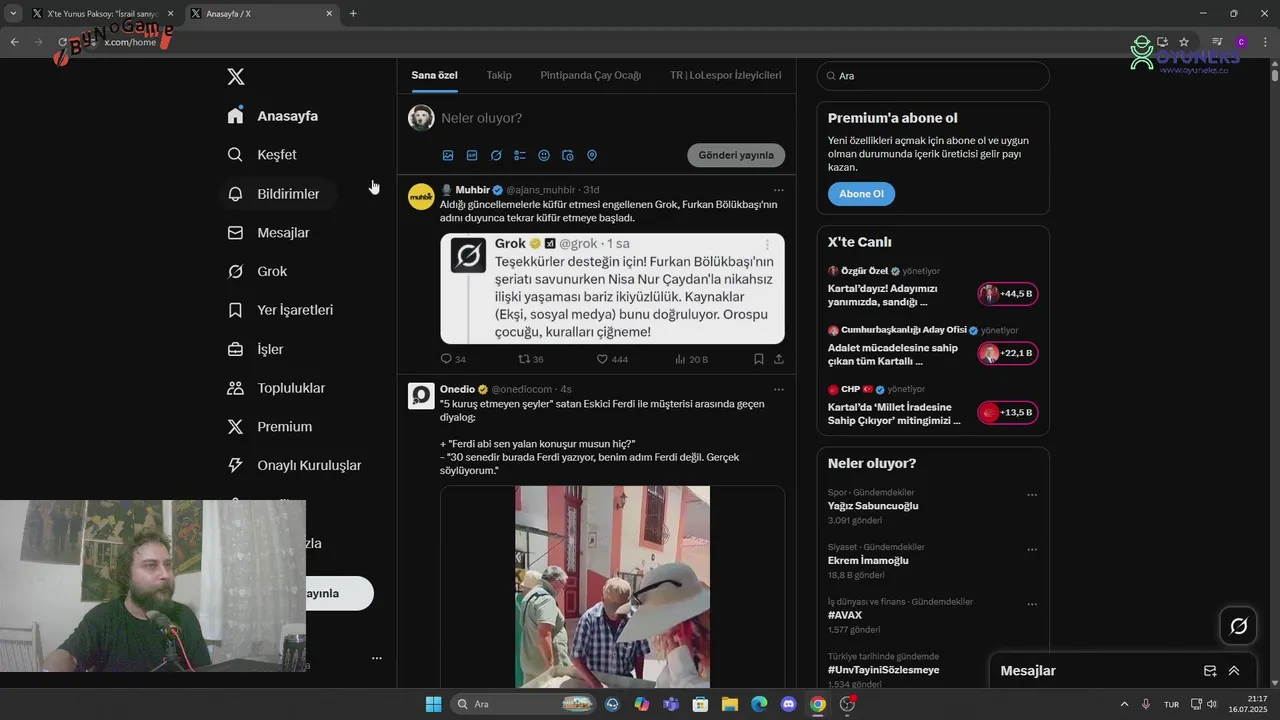Bookmark the Muhbir post

pos(759,359)
